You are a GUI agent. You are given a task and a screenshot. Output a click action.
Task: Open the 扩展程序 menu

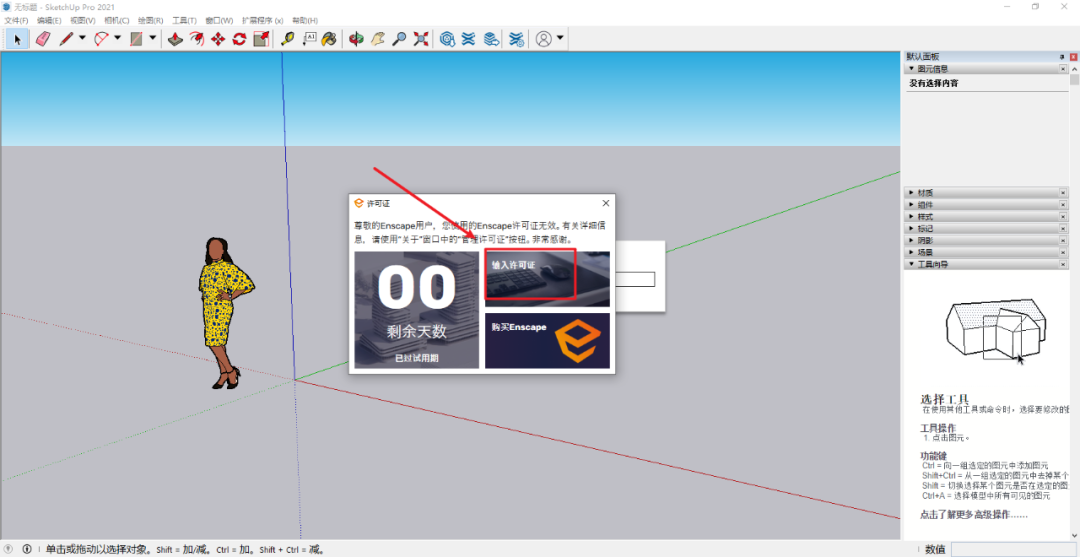pyautogui.click(x=262, y=20)
